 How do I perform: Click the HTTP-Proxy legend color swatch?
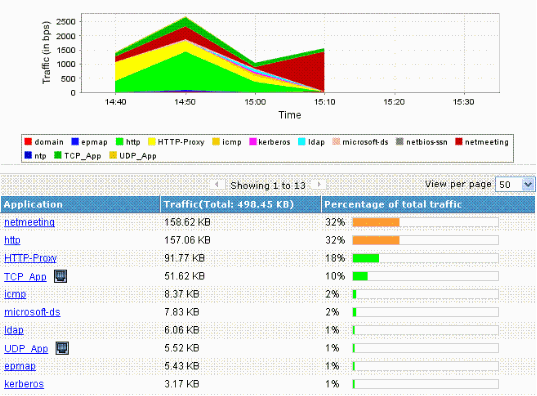(152, 141)
